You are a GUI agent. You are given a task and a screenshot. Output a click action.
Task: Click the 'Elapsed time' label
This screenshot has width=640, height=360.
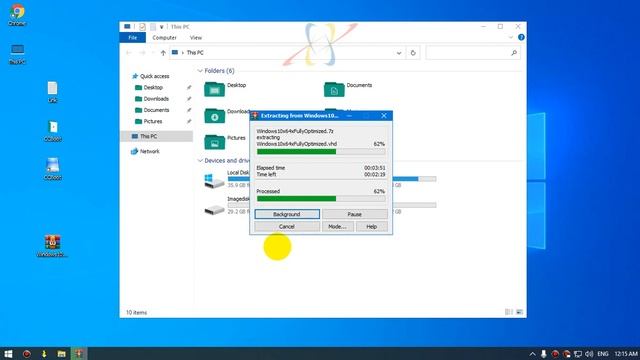tap(271, 168)
